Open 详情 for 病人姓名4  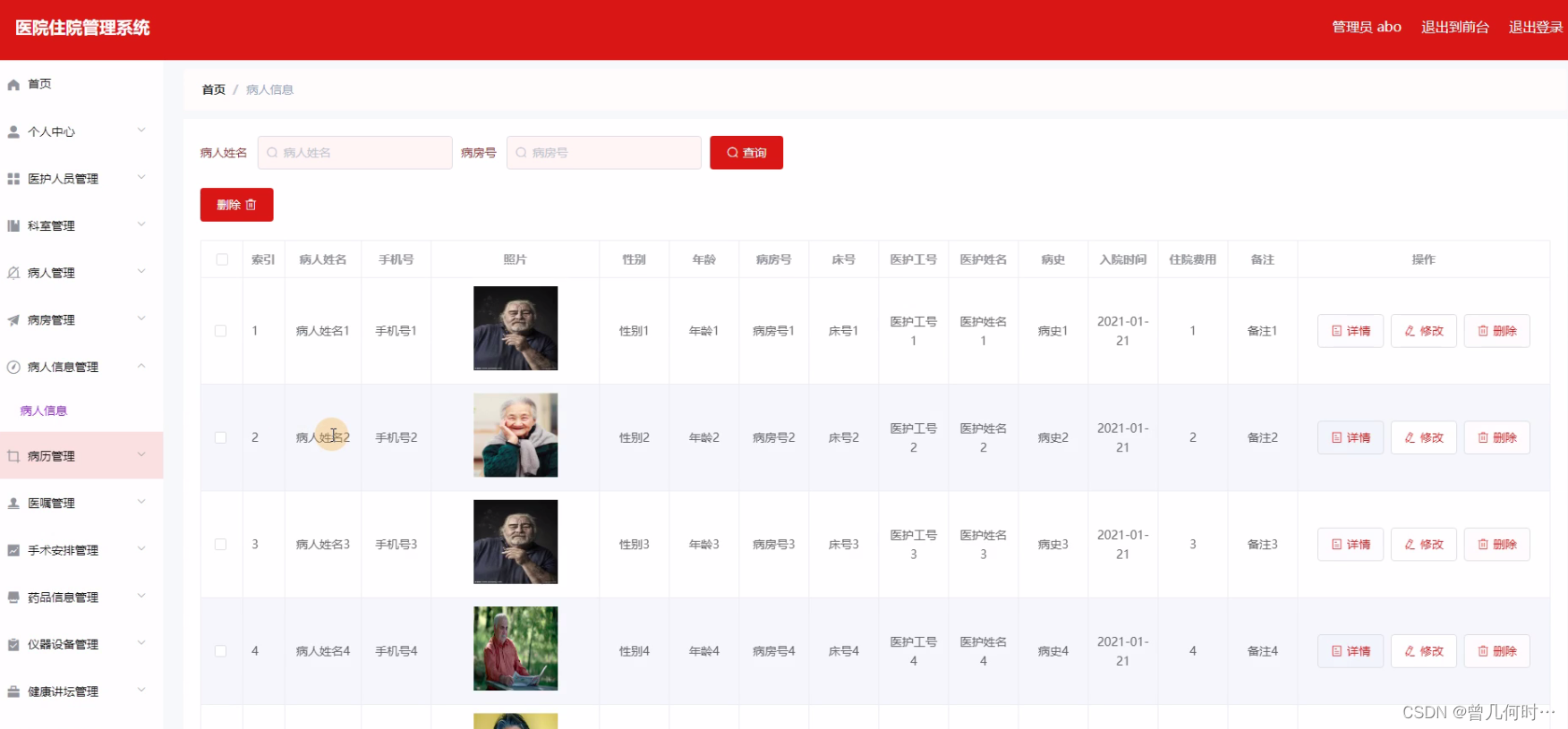[1351, 651]
